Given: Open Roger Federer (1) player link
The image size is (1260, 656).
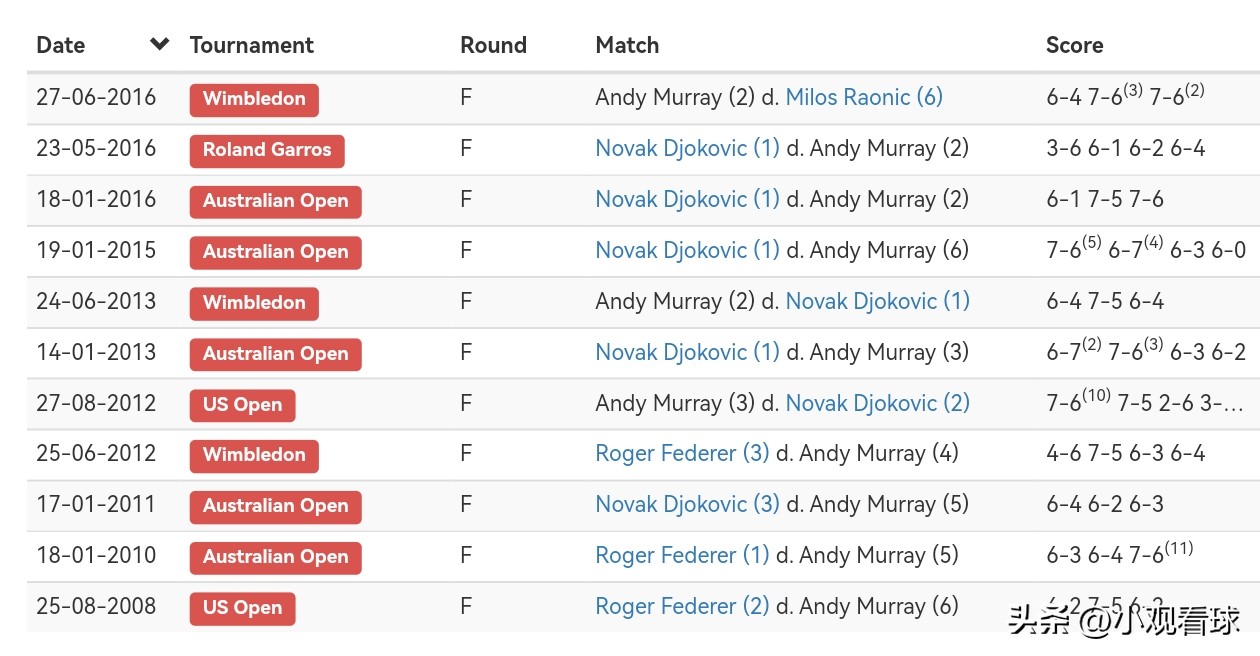Looking at the screenshot, I should 682,555.
